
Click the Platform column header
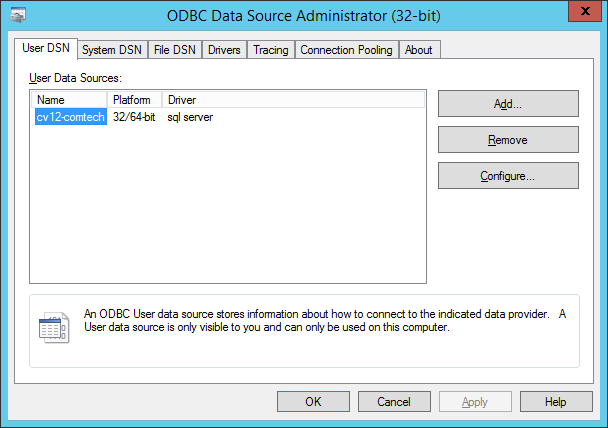[x=134, y=100]
